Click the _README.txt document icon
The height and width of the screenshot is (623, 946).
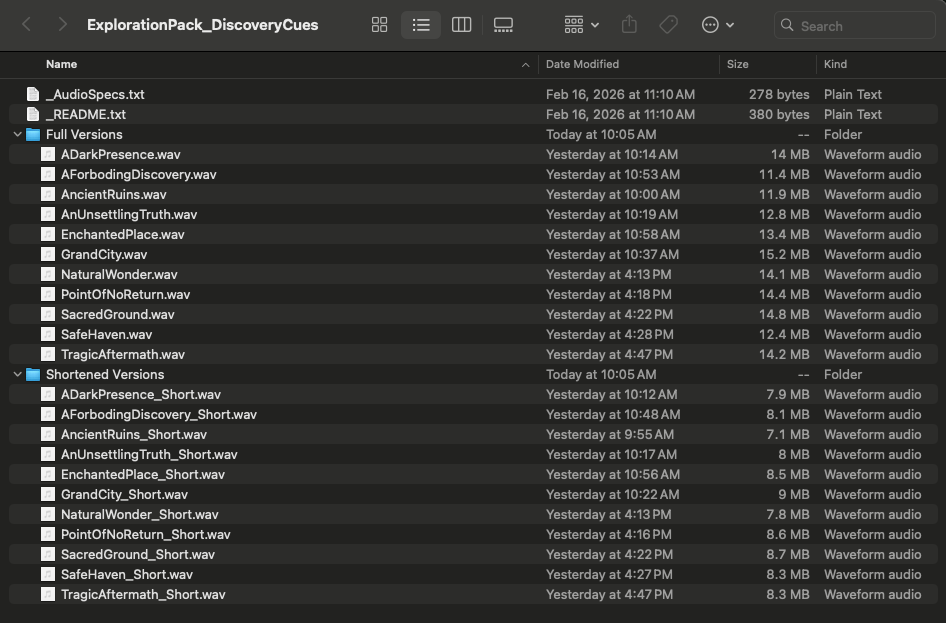[x=33, y=114]
